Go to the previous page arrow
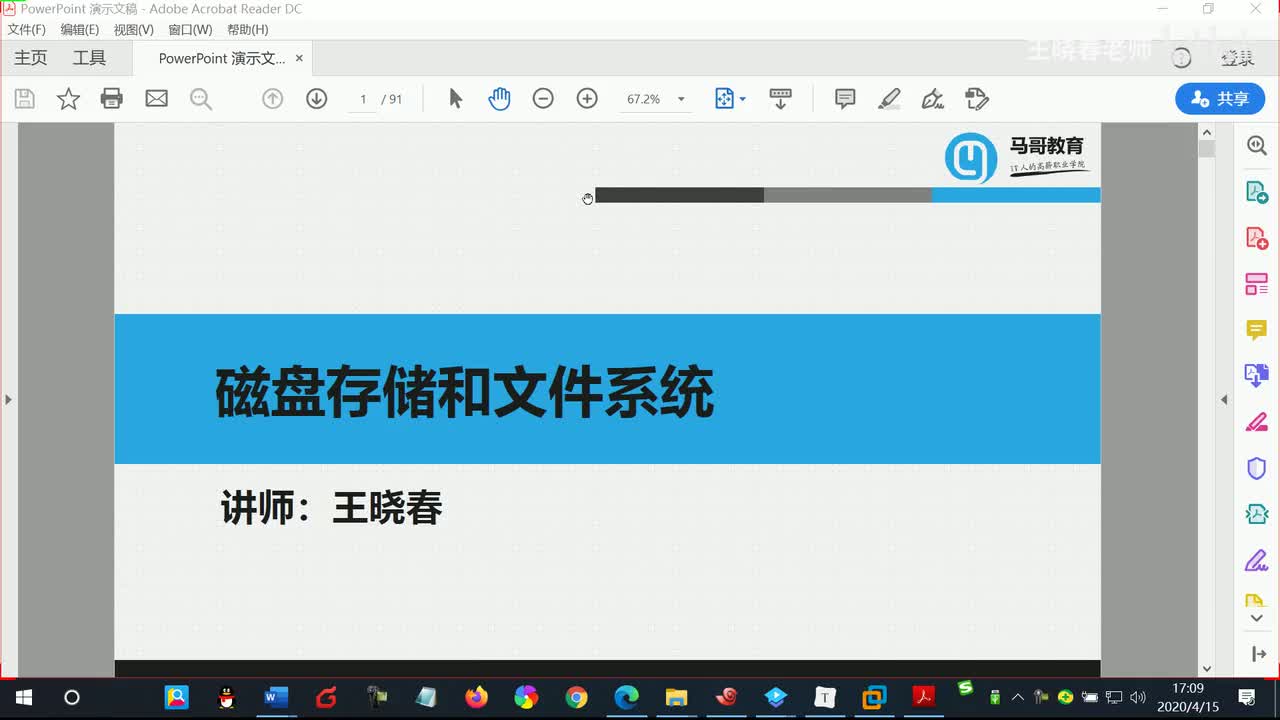This screenshot has width=1280, height=720. click(x=272, y=99)
